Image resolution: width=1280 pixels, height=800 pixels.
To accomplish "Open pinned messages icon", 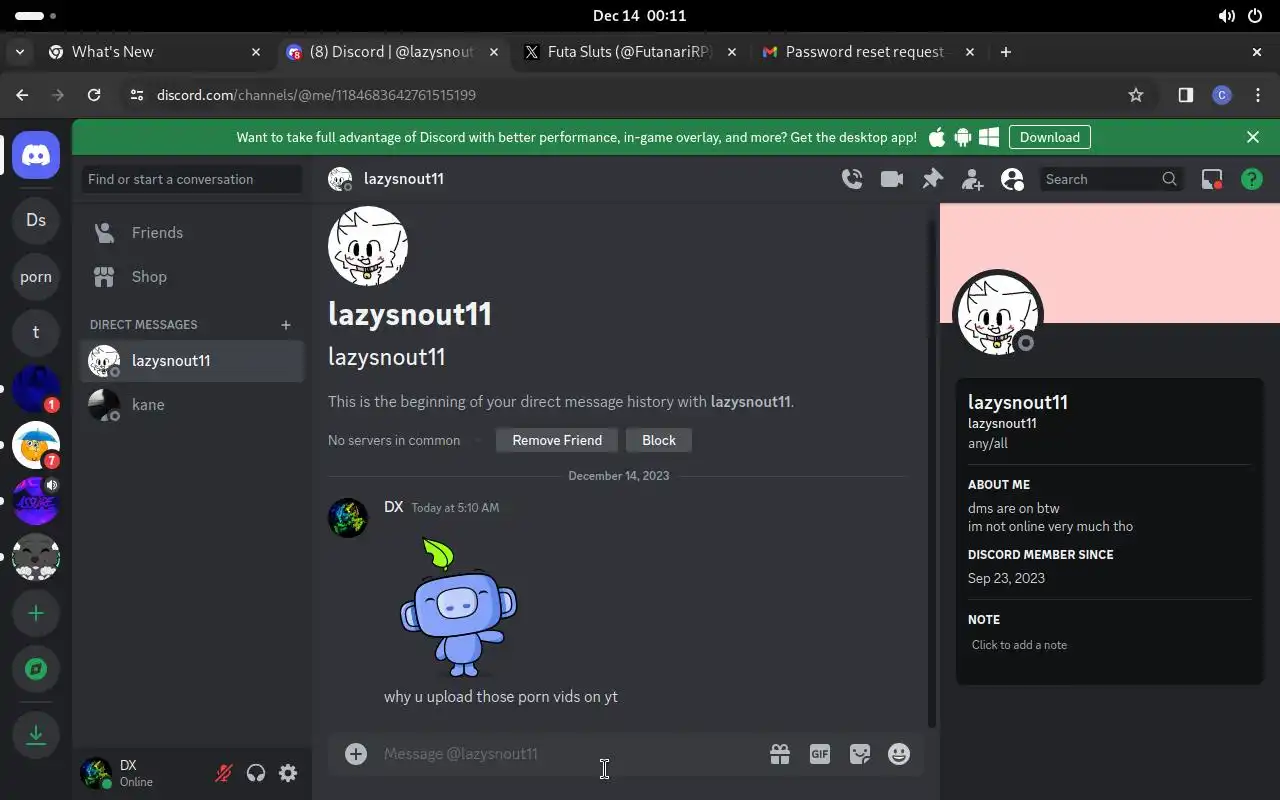I will click(x=932, y=179).
